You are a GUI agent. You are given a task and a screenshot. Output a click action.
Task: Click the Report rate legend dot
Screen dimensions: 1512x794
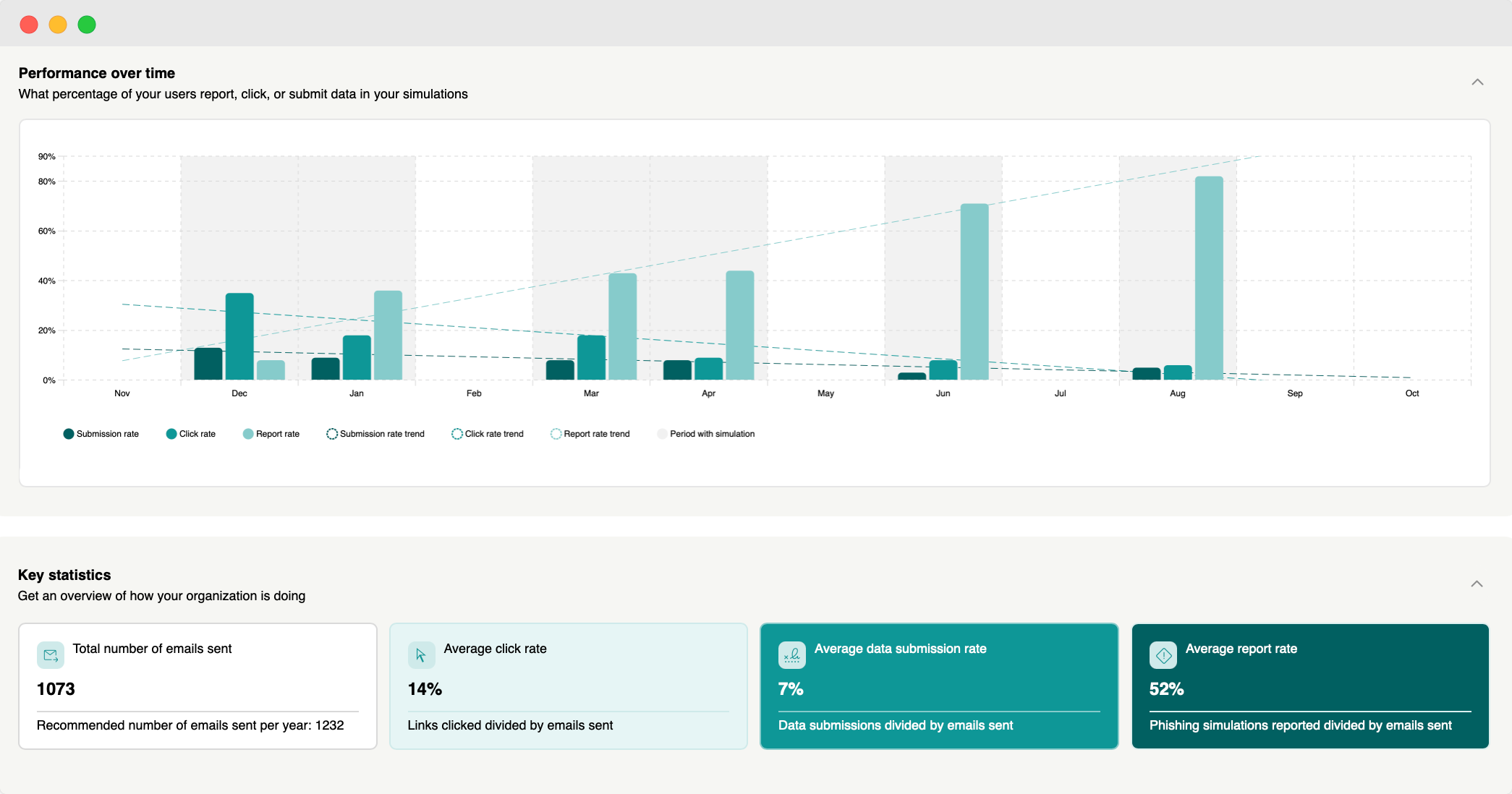(x=248, y=434)
